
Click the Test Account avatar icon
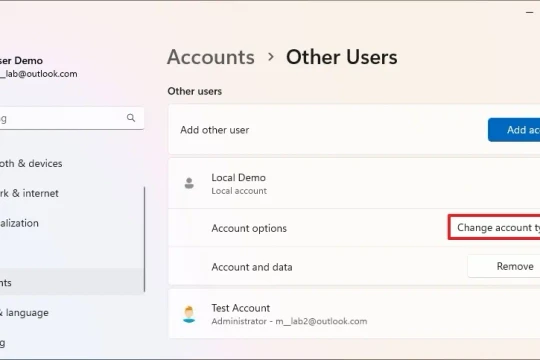click(x=189, y=314)
